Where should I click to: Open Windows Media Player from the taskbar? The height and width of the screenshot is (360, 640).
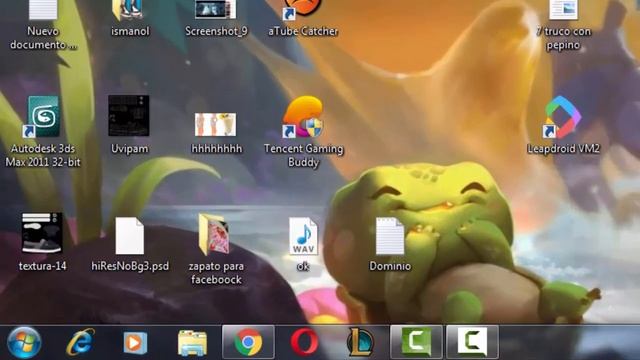135,342
